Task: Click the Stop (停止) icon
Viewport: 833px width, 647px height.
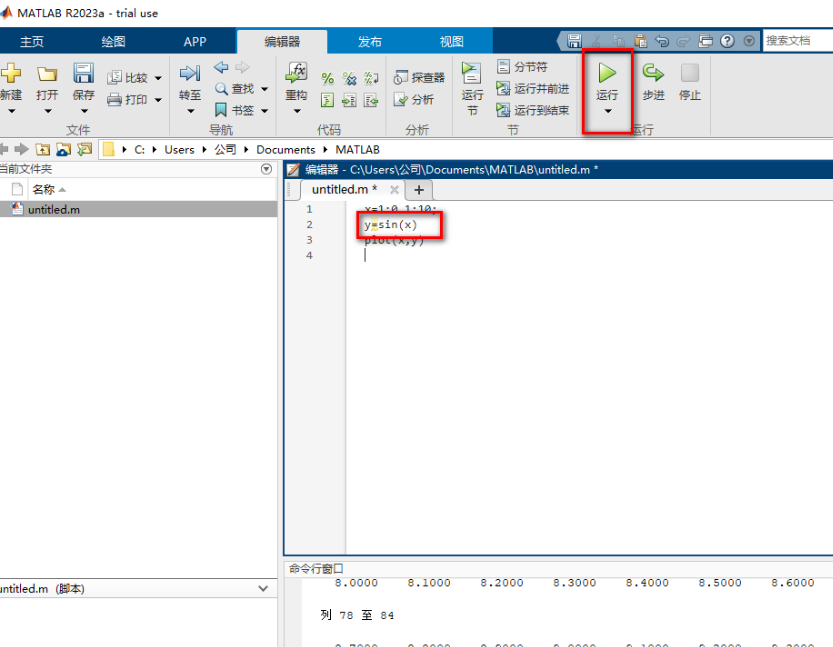Action: click(690, 73)
